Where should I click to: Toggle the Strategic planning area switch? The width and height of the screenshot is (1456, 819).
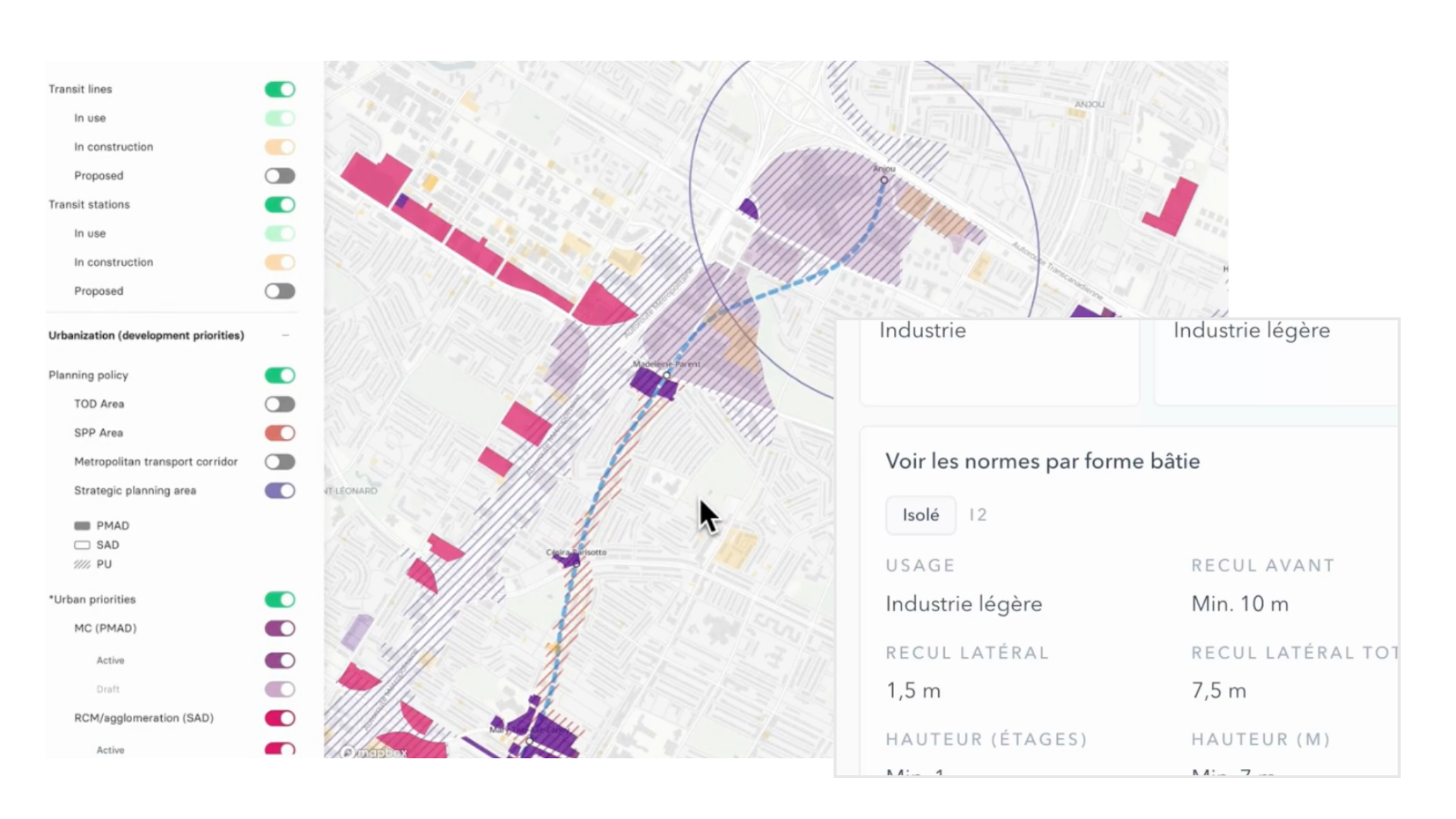pyautogui.click(x=280, y=491)
